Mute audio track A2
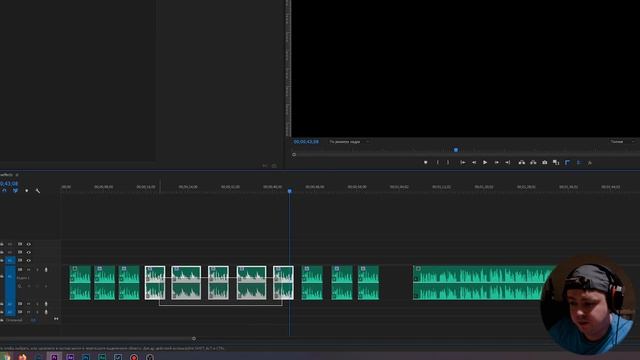 click(29, 304)
